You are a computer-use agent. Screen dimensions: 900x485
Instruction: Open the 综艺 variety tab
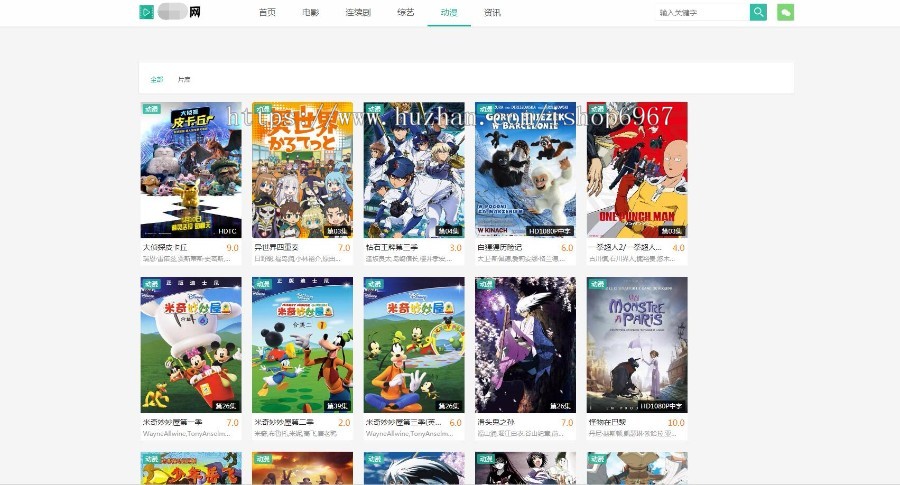click(406, 13)
